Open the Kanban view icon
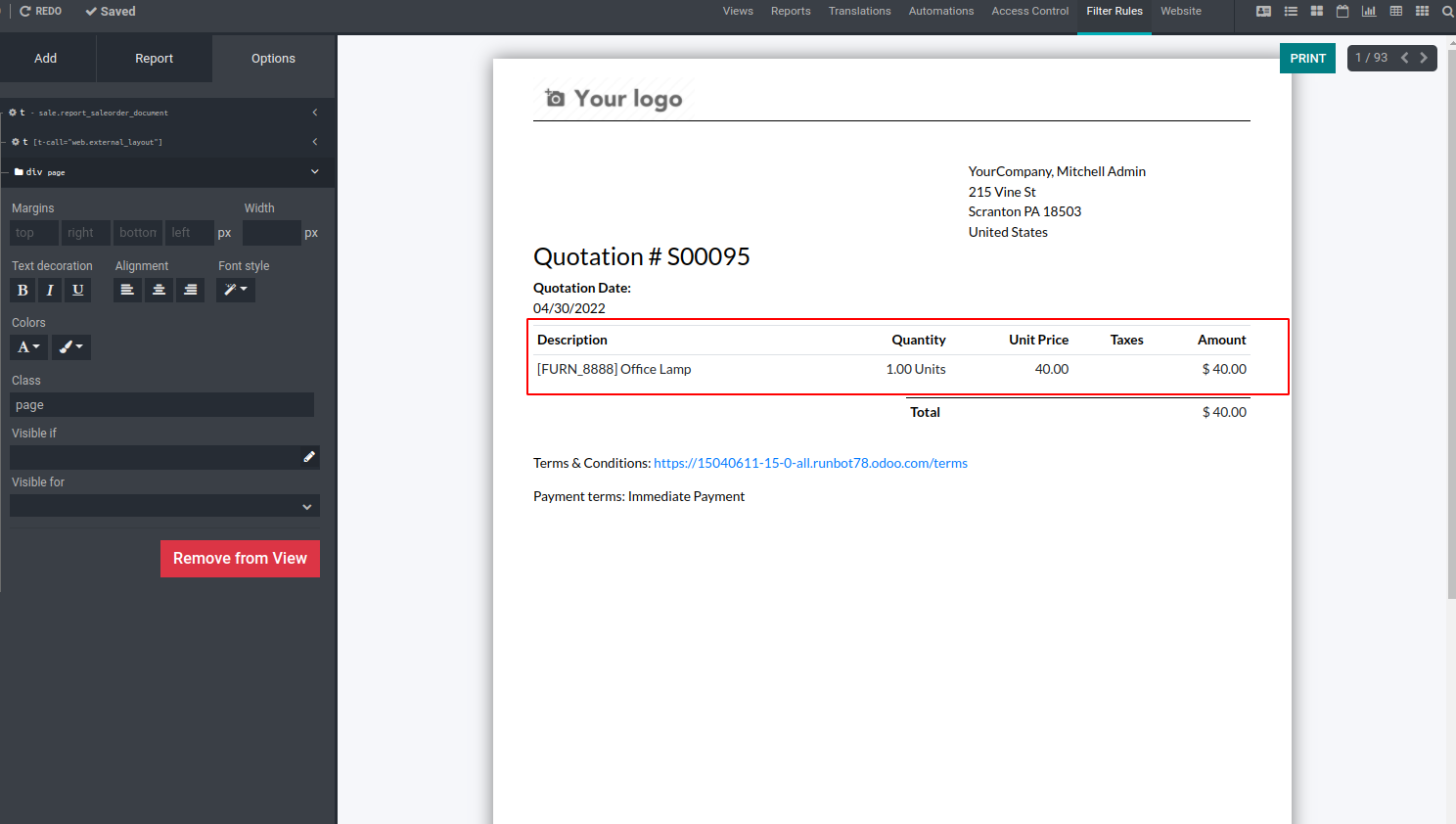The width and height of the screenshot is (1456, 824). [x=1317, y=12]
